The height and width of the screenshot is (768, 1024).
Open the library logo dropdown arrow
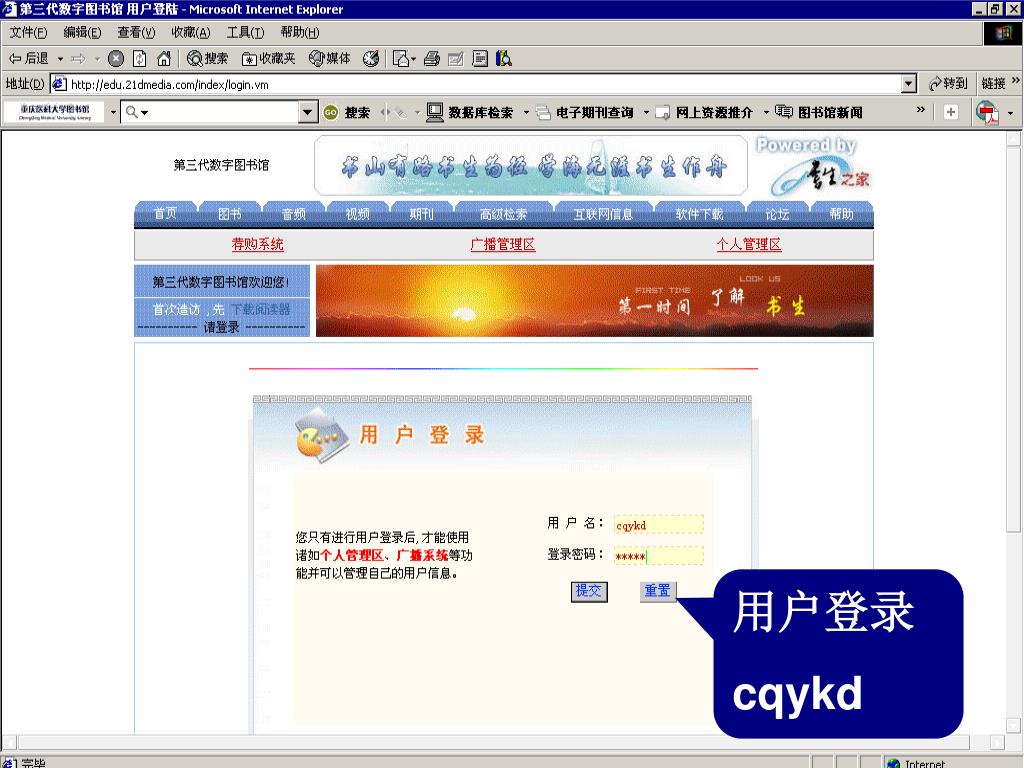click(x=113, y=112)
